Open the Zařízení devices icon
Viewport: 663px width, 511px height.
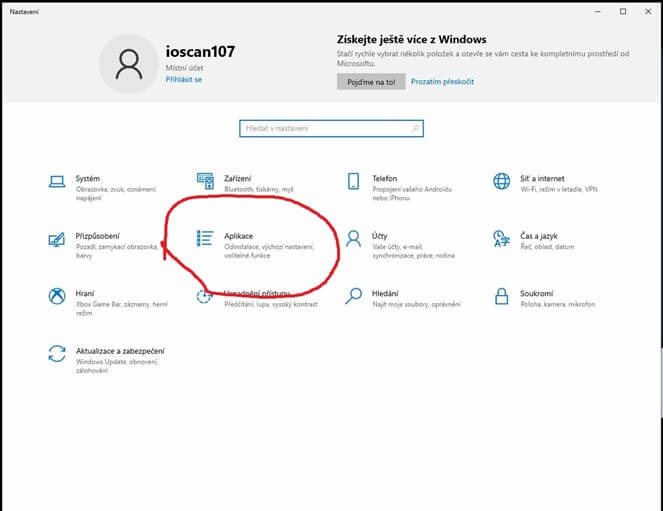coord(205,181)
